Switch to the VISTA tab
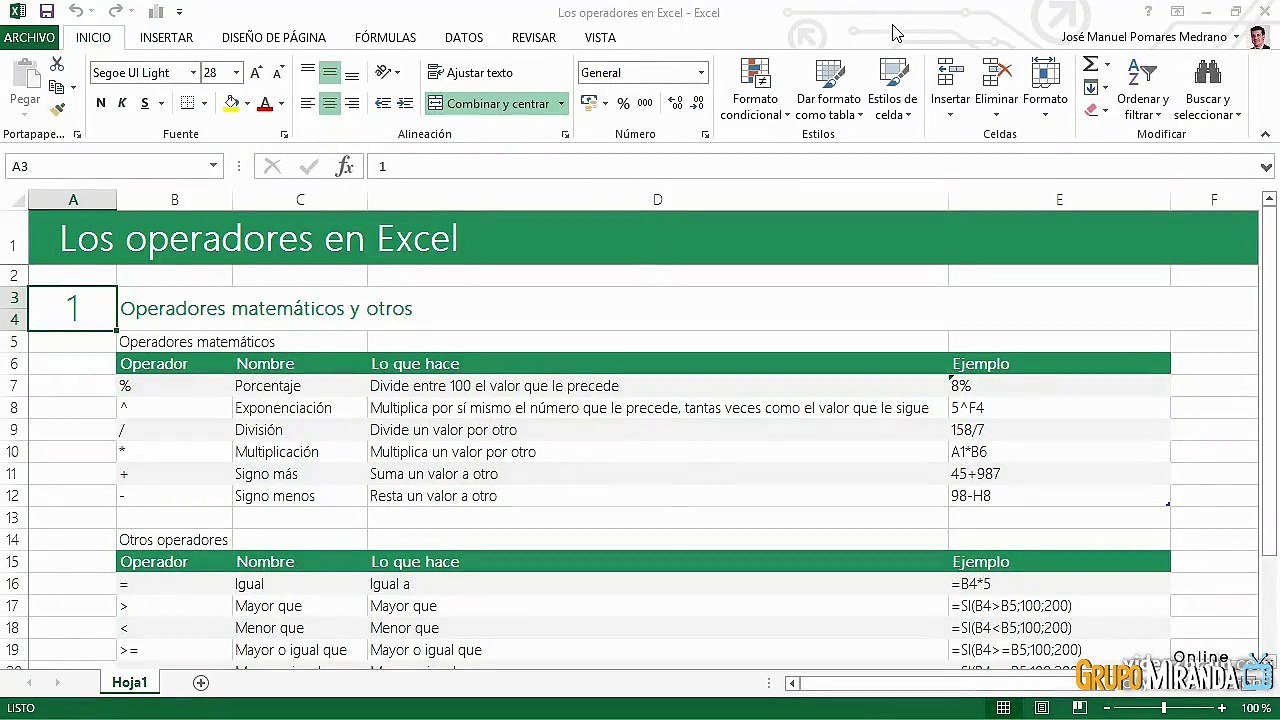Screen dimensions: 1280x720 [x=600, y=37]
